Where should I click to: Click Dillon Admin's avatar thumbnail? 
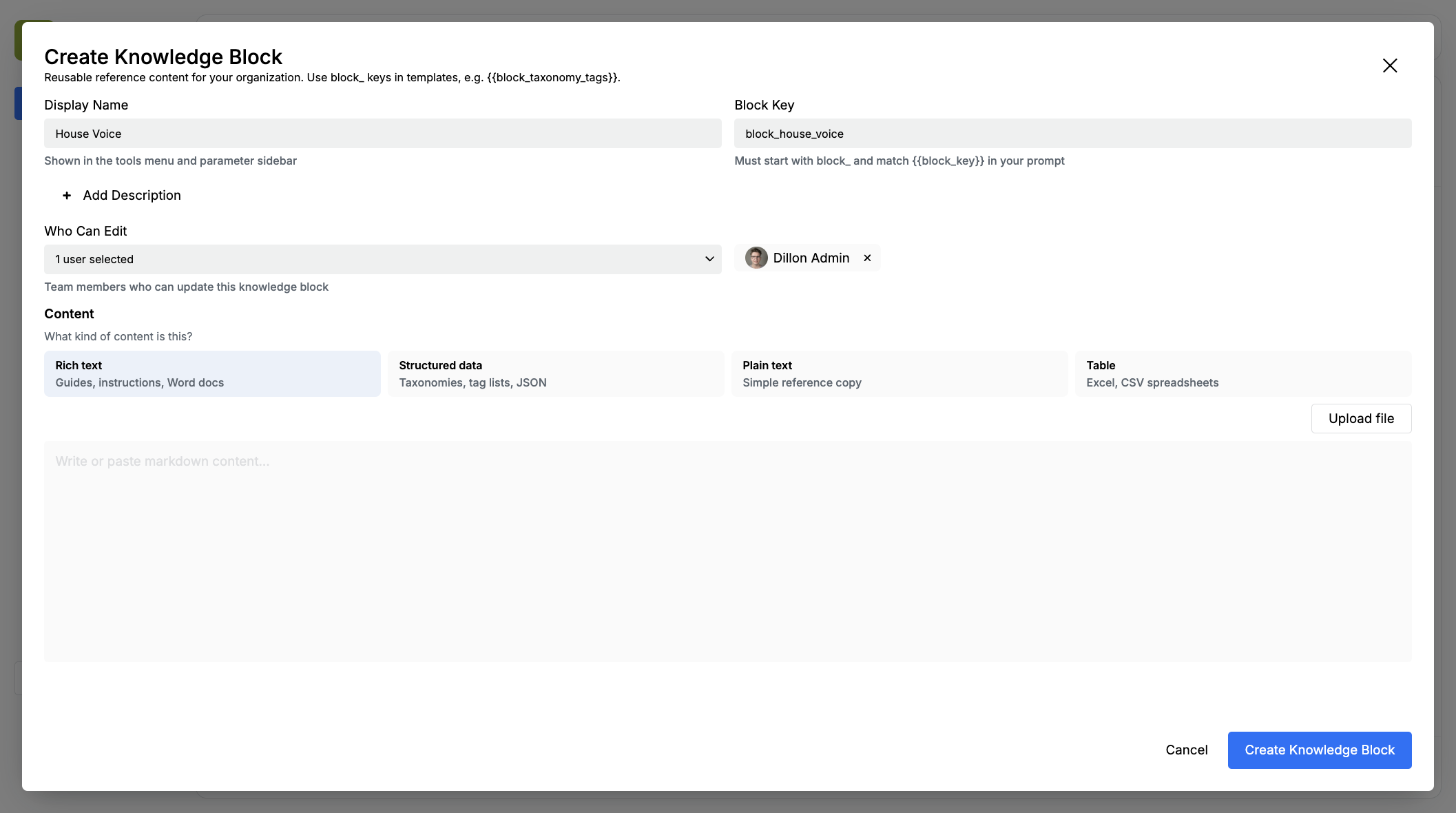pos(756,258)
